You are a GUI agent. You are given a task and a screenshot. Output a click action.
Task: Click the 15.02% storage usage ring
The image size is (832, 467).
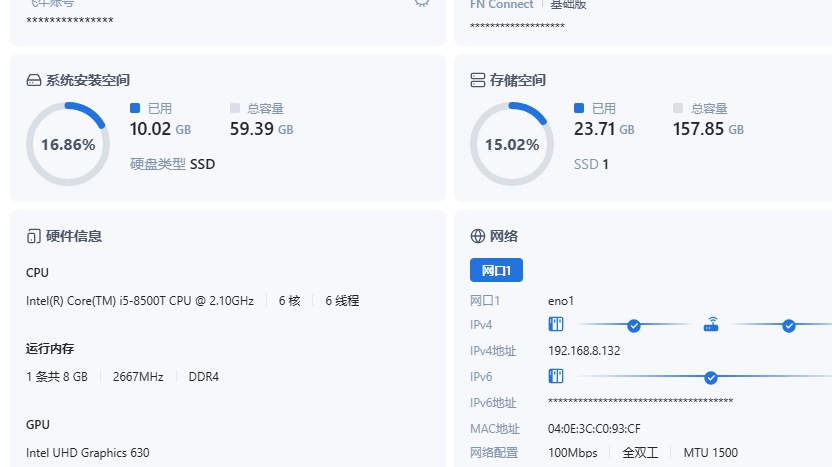click(512, 144)
